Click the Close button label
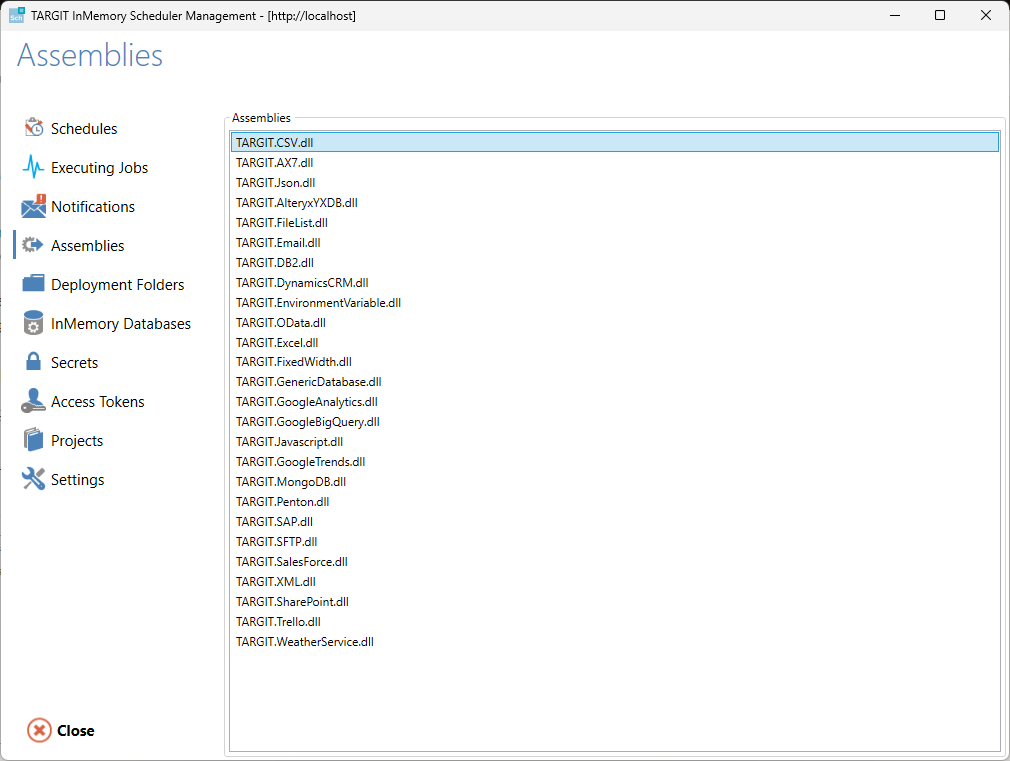 tap(76, 731)
